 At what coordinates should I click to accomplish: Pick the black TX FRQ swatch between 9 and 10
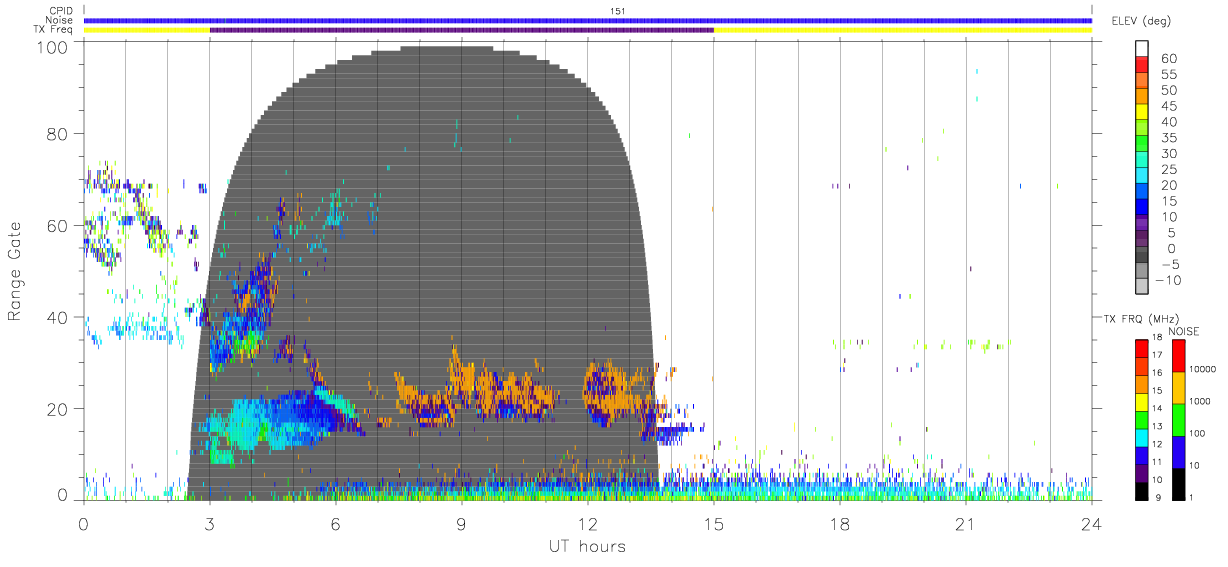1142,489
